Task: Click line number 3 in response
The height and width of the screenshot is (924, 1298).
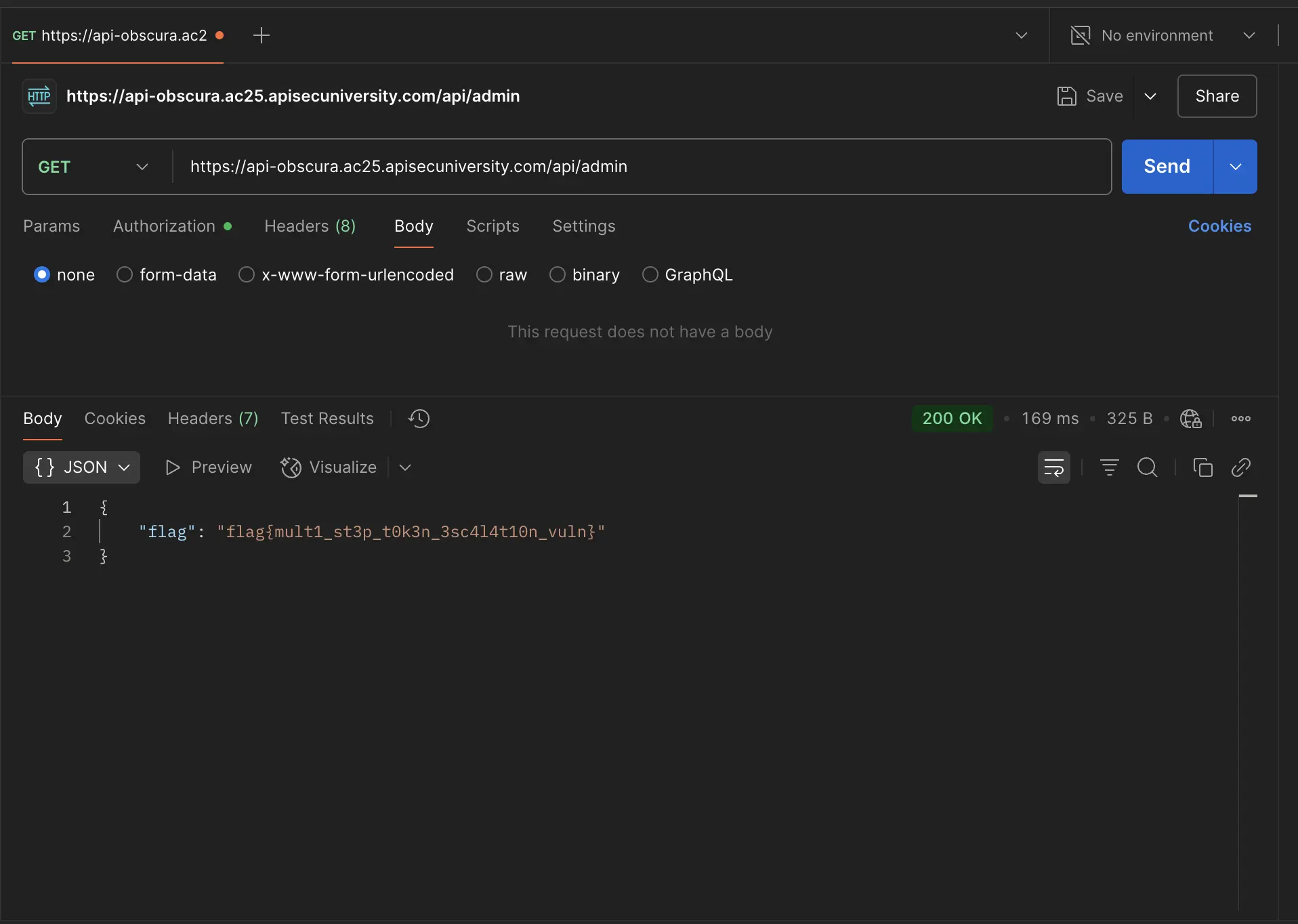Action: click(x=66, y=556)
